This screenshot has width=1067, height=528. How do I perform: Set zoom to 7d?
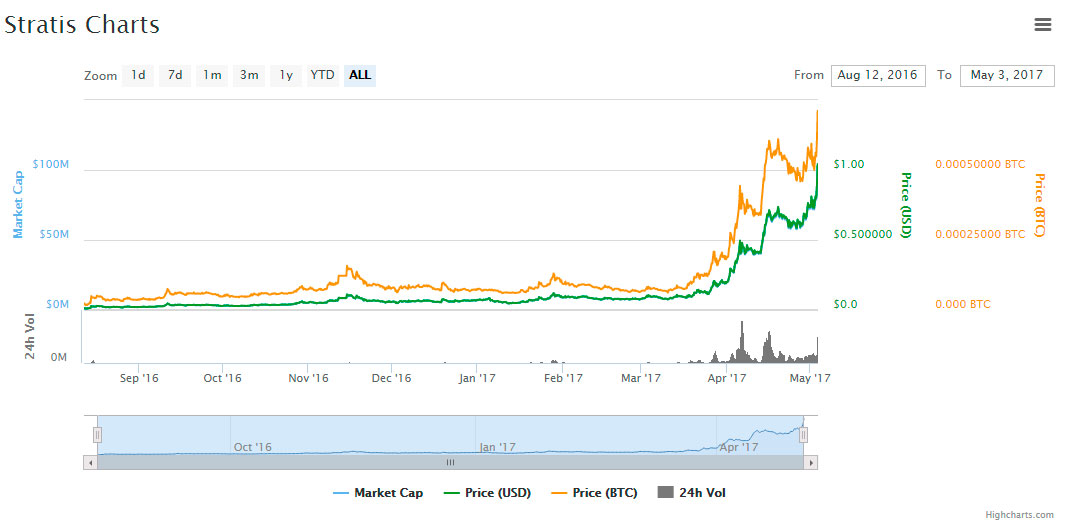[175, 76]
